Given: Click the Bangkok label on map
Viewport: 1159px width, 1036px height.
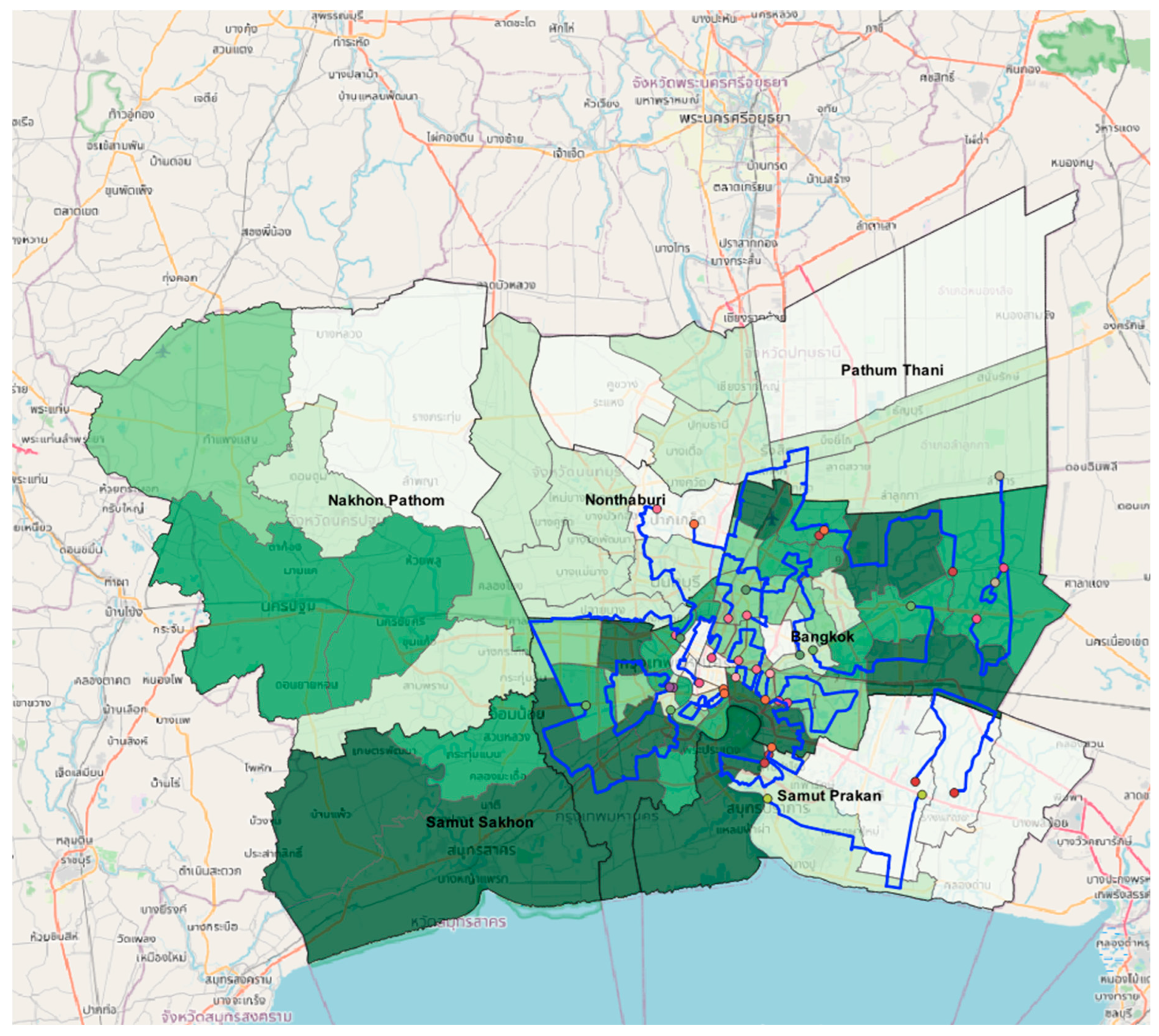Looking at the screenshot, I should pyautogui.click(x=822, y=637).
